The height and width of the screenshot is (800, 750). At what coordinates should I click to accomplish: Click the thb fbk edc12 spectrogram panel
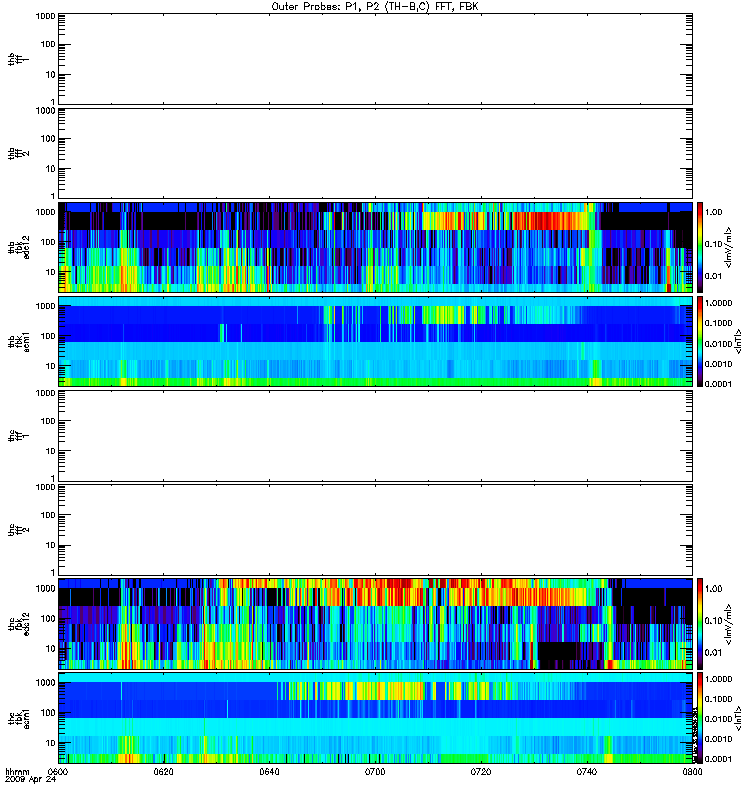click(x=376, y=247)
